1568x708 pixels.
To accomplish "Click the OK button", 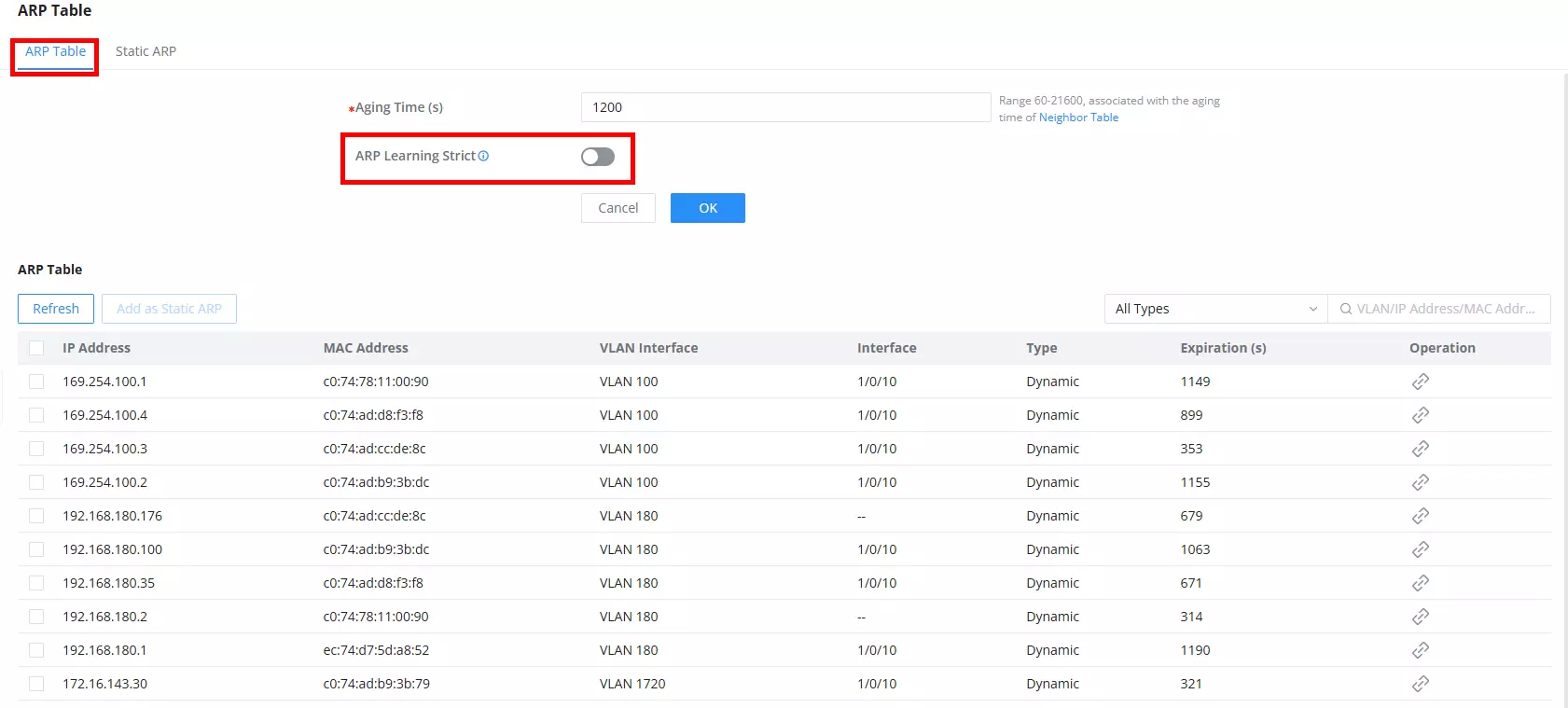I will tap(708, 208).
